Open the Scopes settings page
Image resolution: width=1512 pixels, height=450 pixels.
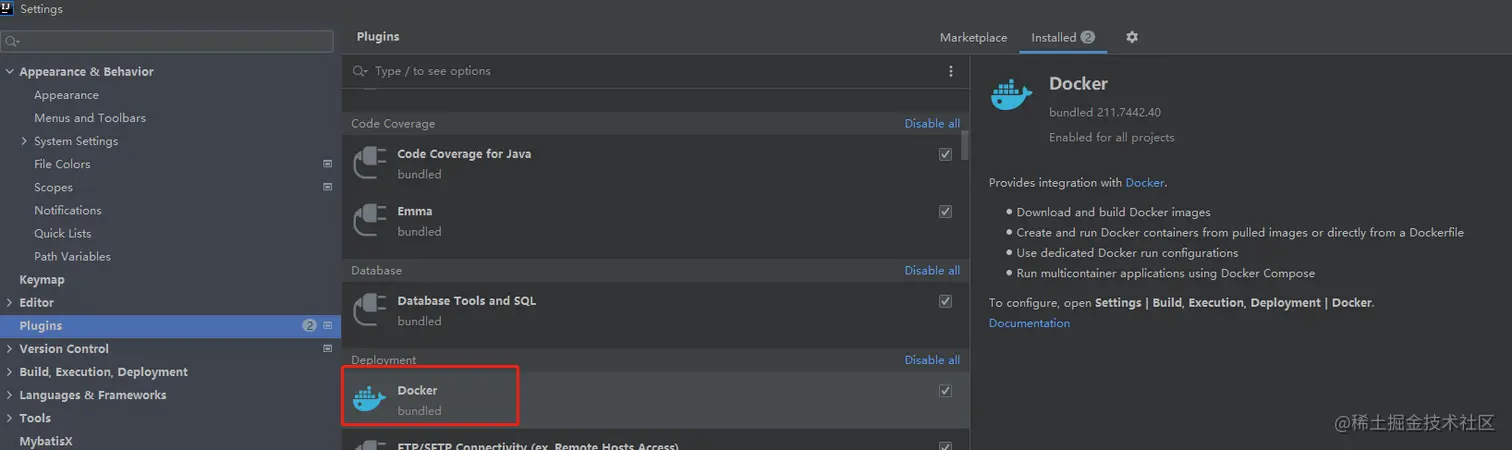tap(53, 187)
